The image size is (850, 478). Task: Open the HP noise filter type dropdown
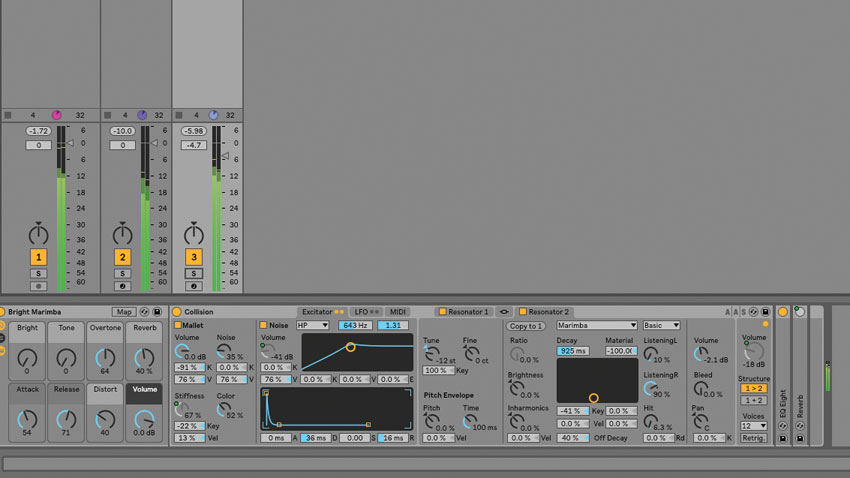312,325
